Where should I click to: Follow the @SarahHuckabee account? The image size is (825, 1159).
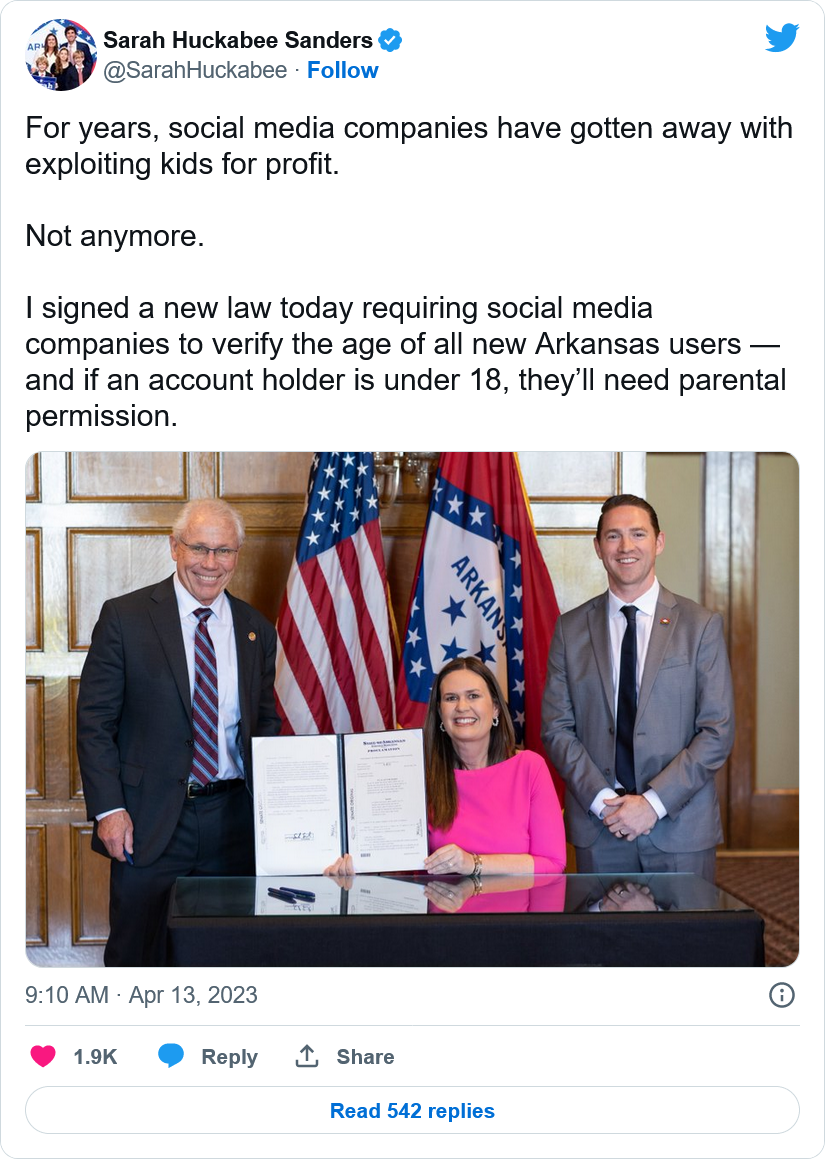(342, 70)
